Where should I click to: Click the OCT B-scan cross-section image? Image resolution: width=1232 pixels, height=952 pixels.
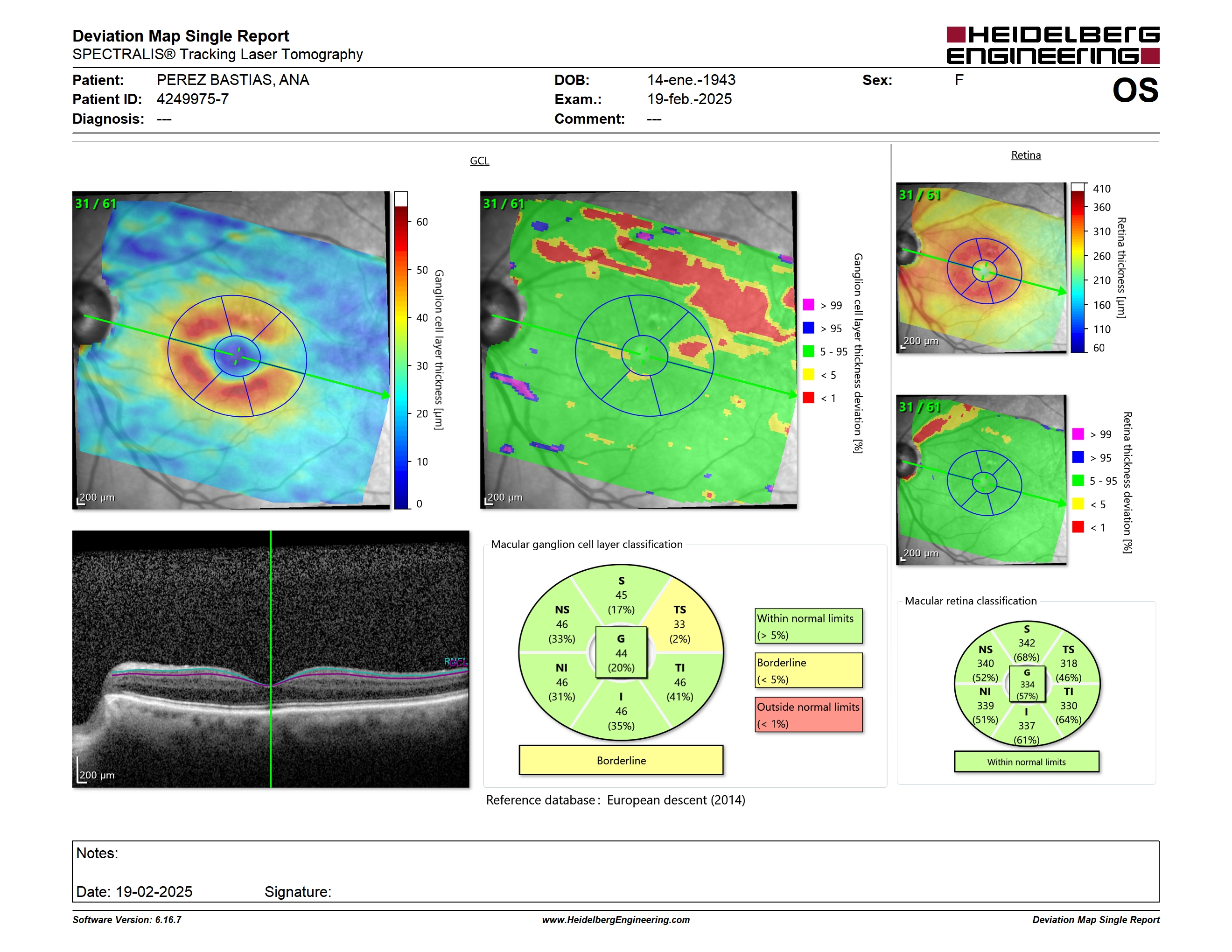point(271,659)
